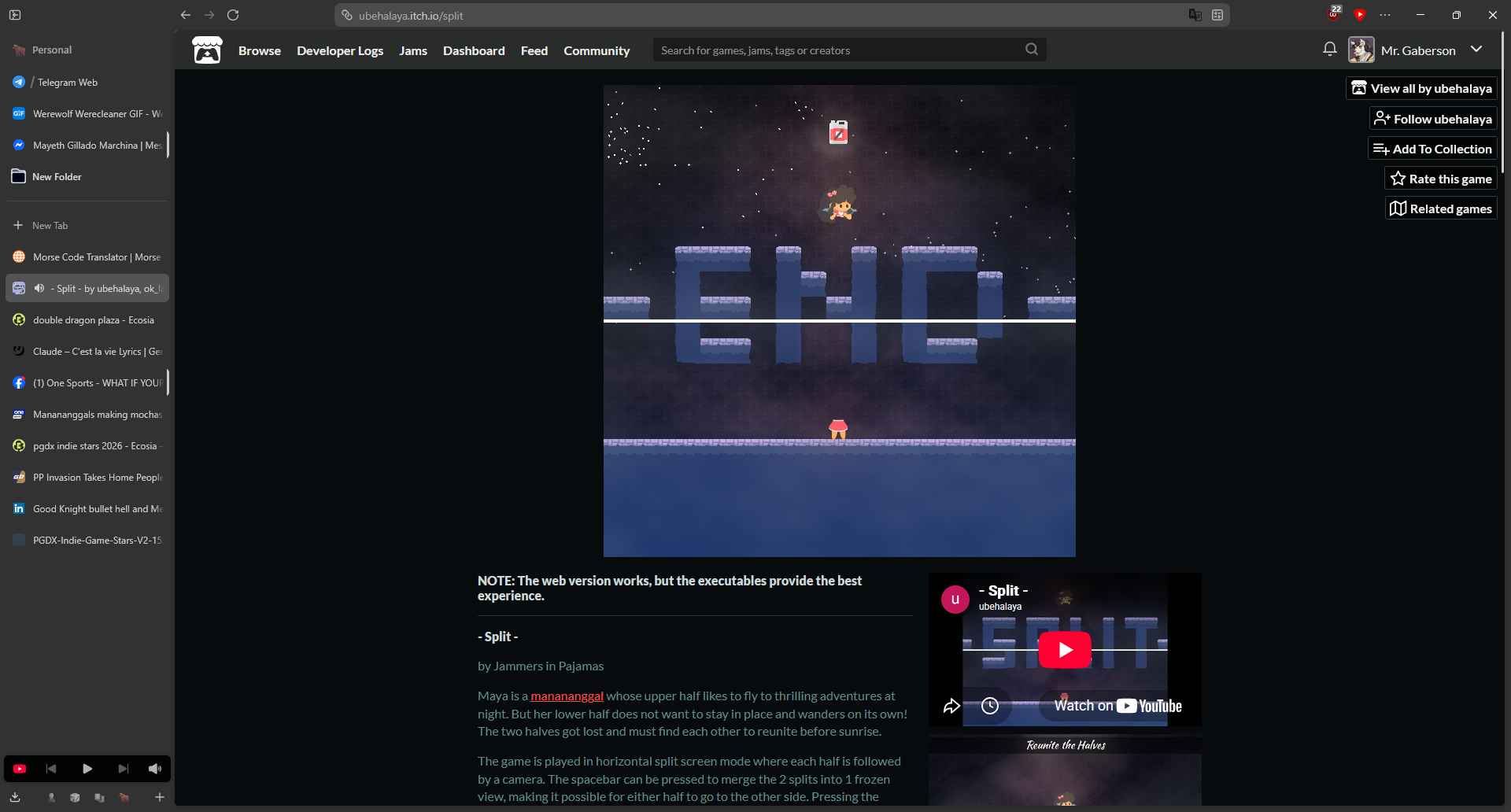Expand the Mr. Gaberson account dropdown
This screenshot has height=812, width=1511.
(1476, 50)
